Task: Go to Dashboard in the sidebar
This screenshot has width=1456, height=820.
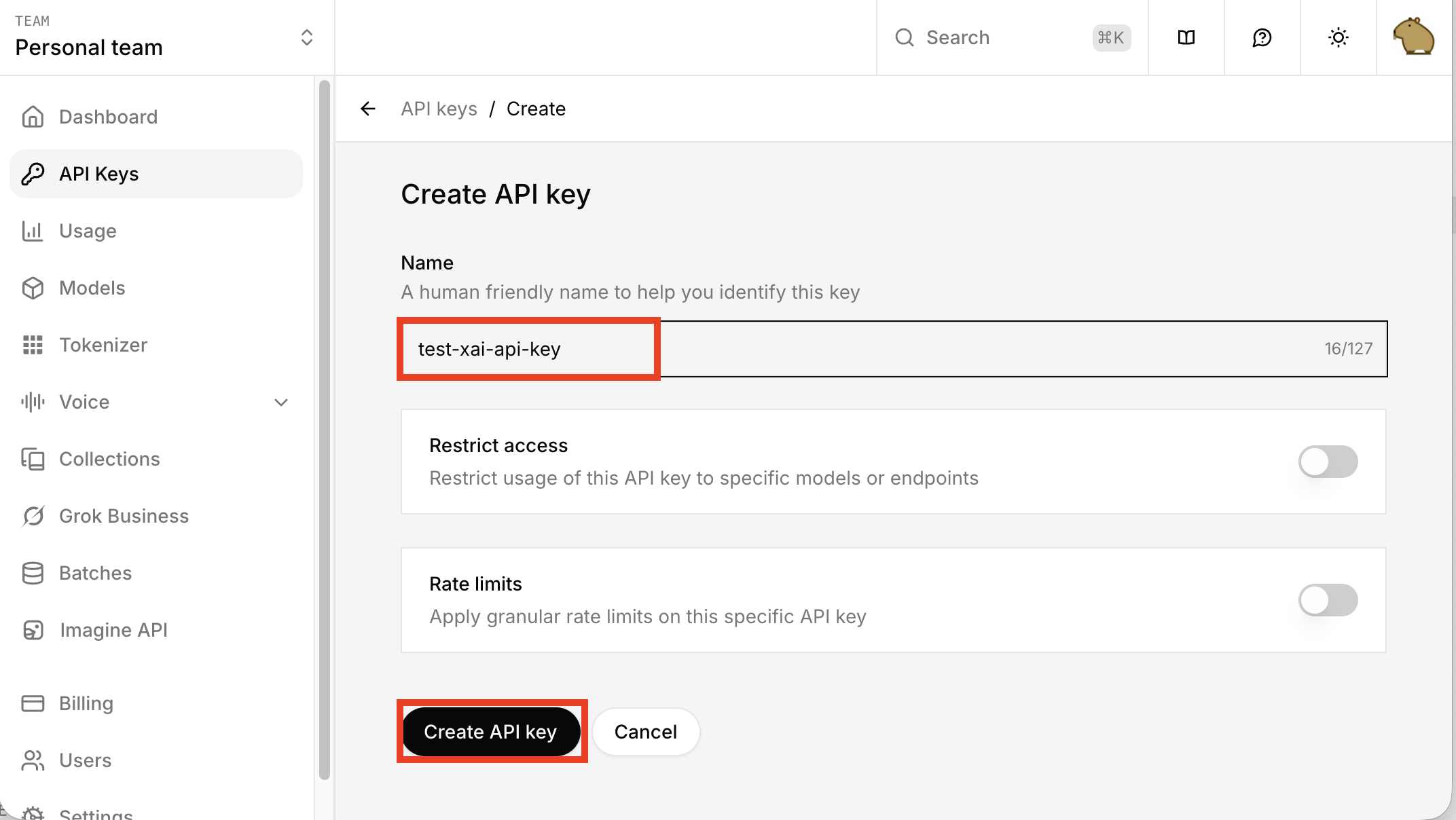Action: 107,117
